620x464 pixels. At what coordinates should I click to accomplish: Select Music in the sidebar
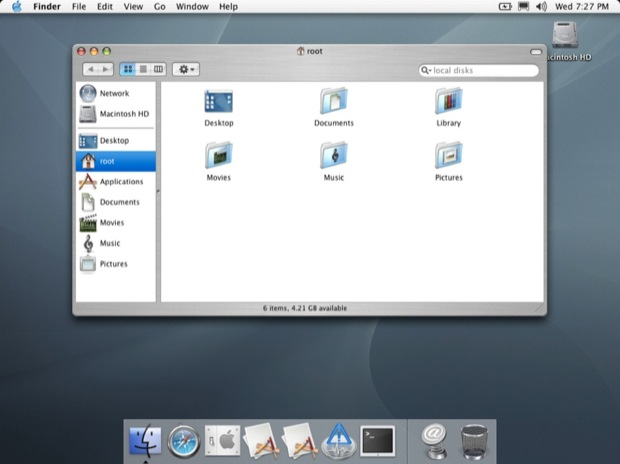tap(116, 243)
